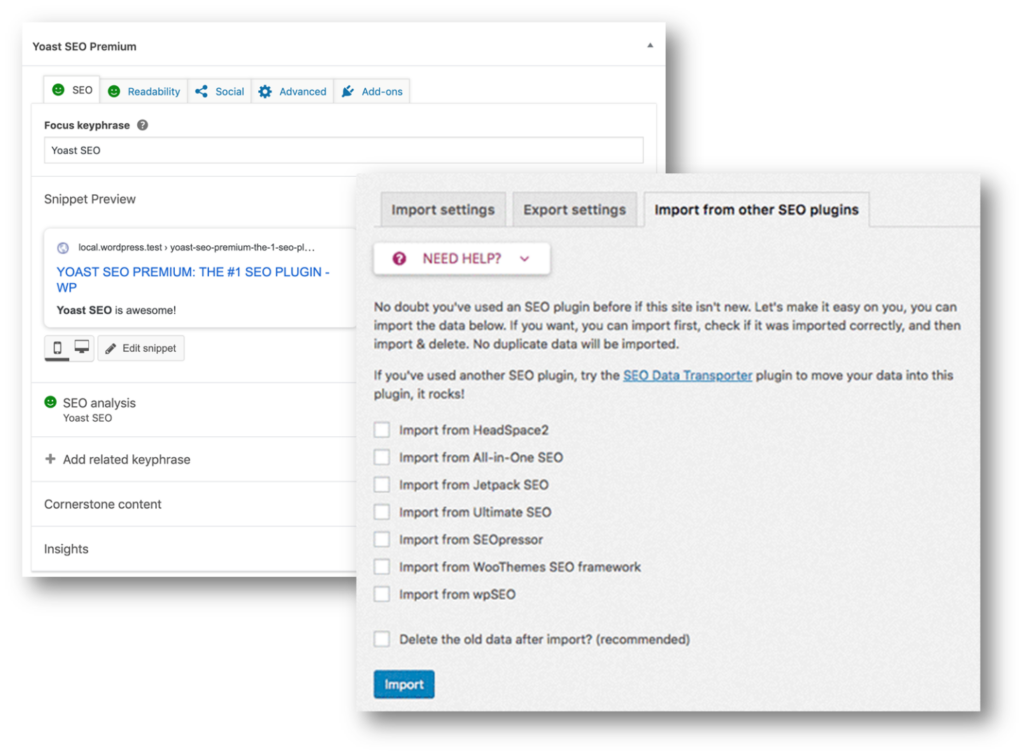
Task: Click the question mark icon in Need Help
Action: point(400,258)
